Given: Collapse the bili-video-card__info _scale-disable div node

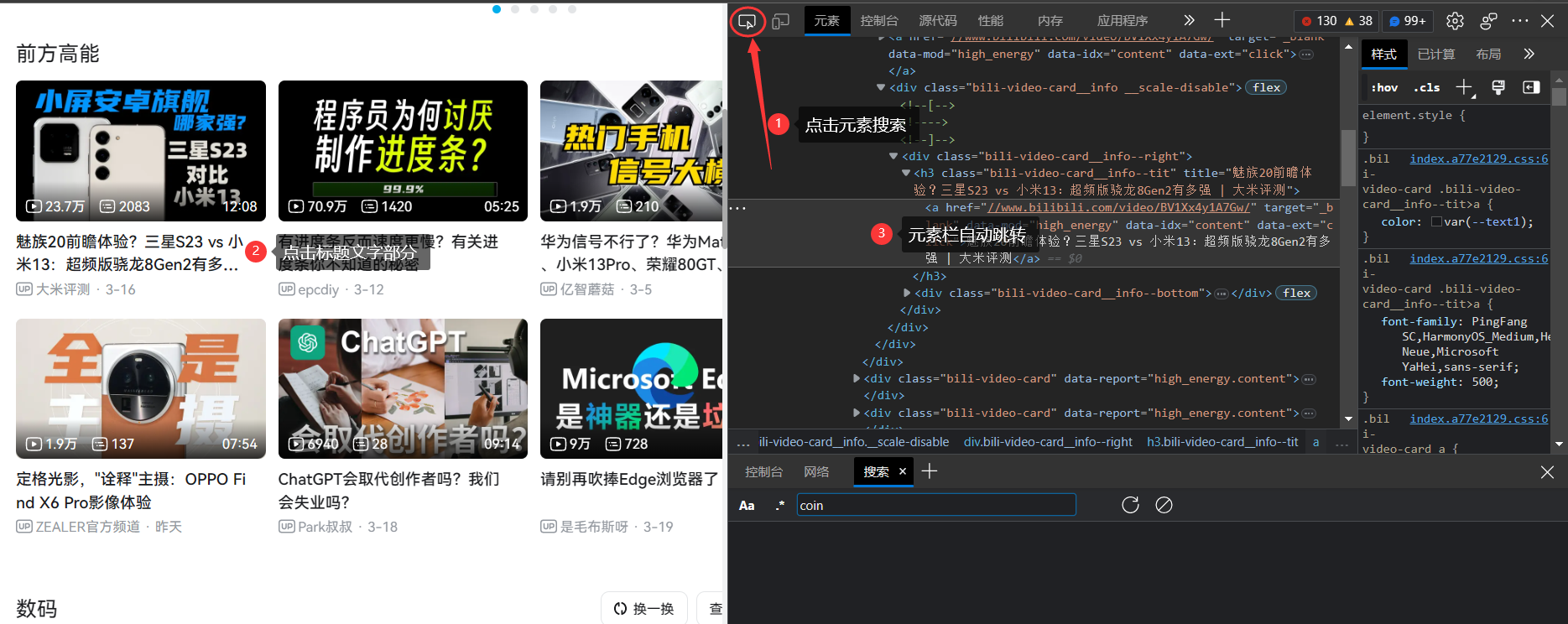Looking at the screenshot, I should 881,88.
